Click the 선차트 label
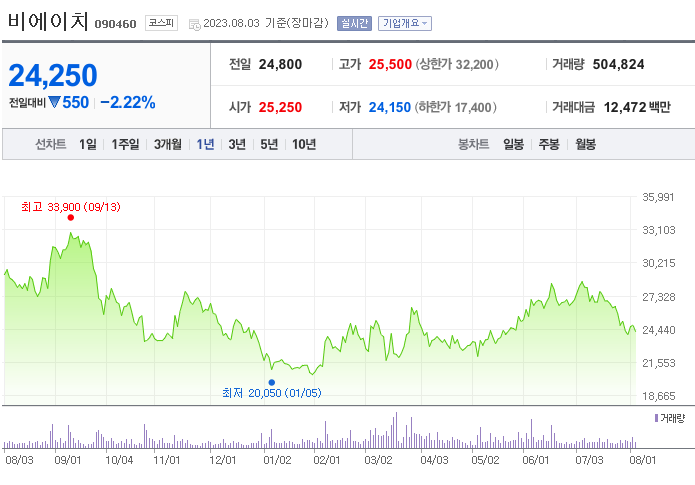The image size is (695, 485). 51,144
